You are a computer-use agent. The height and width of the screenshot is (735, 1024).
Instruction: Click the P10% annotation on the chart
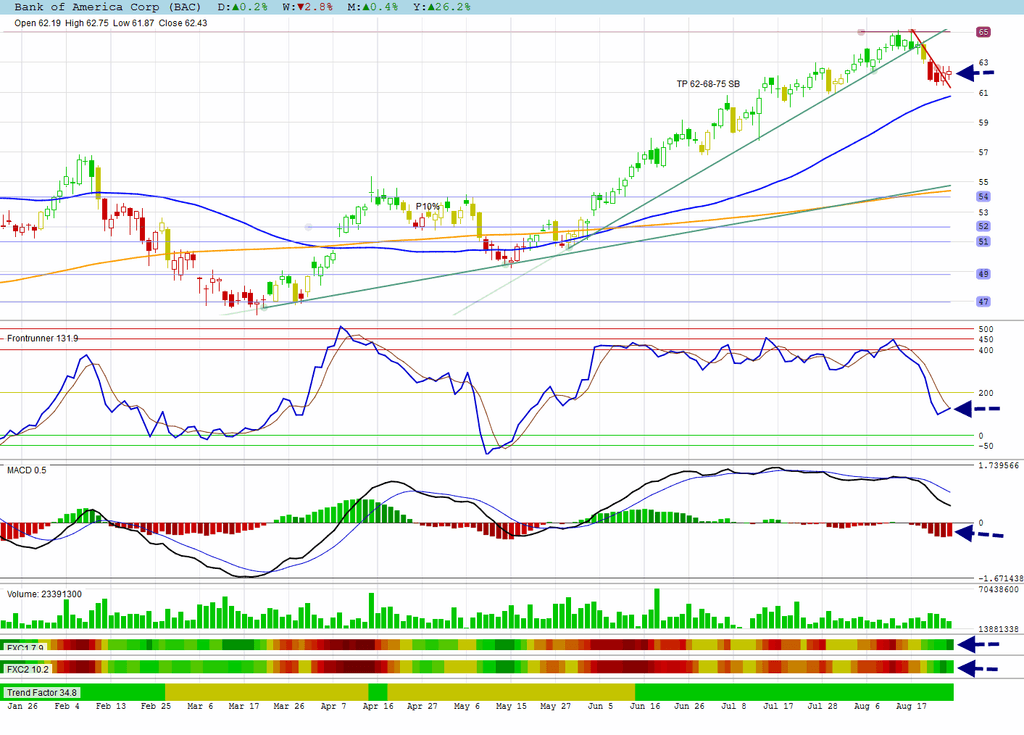pos(428,206)
